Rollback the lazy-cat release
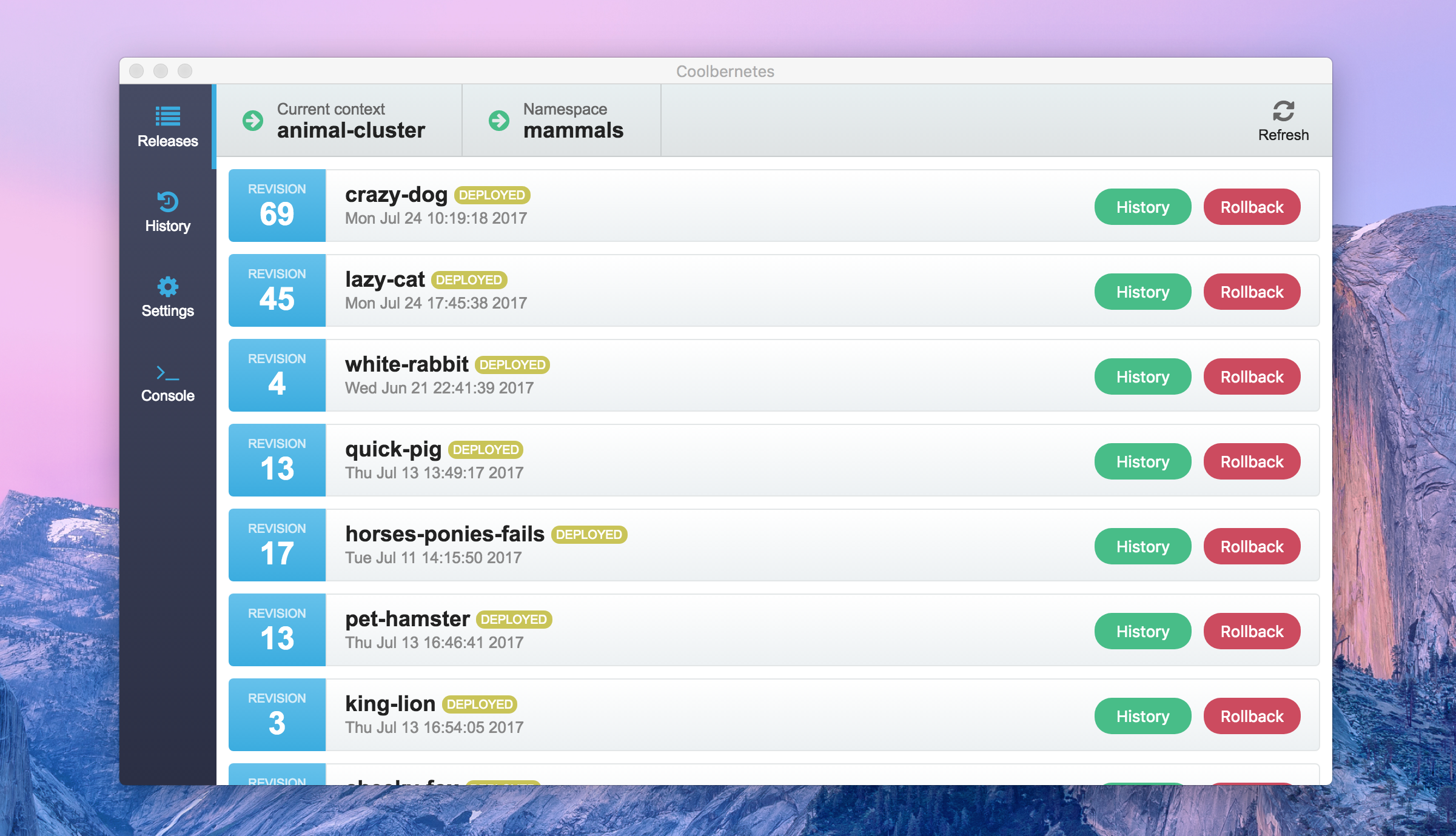This screenshot has width=1456, height=836. pyautogui.click(x=1252, y=292)
